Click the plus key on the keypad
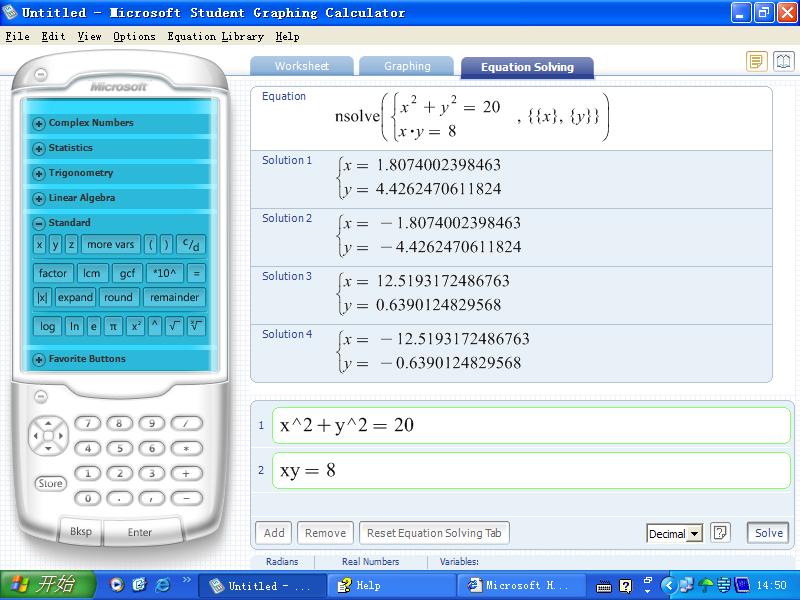 pos(186,473)
